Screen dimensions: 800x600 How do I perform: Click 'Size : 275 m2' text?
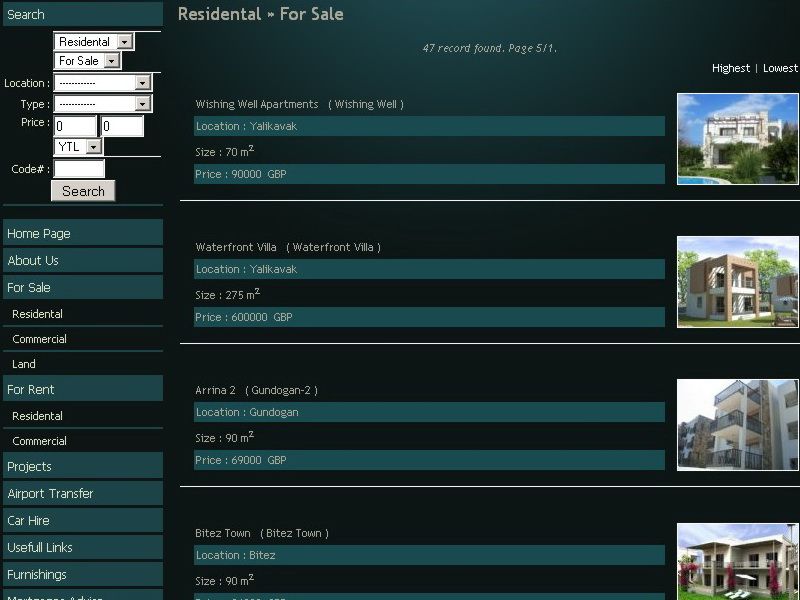(x=228, y=294)
